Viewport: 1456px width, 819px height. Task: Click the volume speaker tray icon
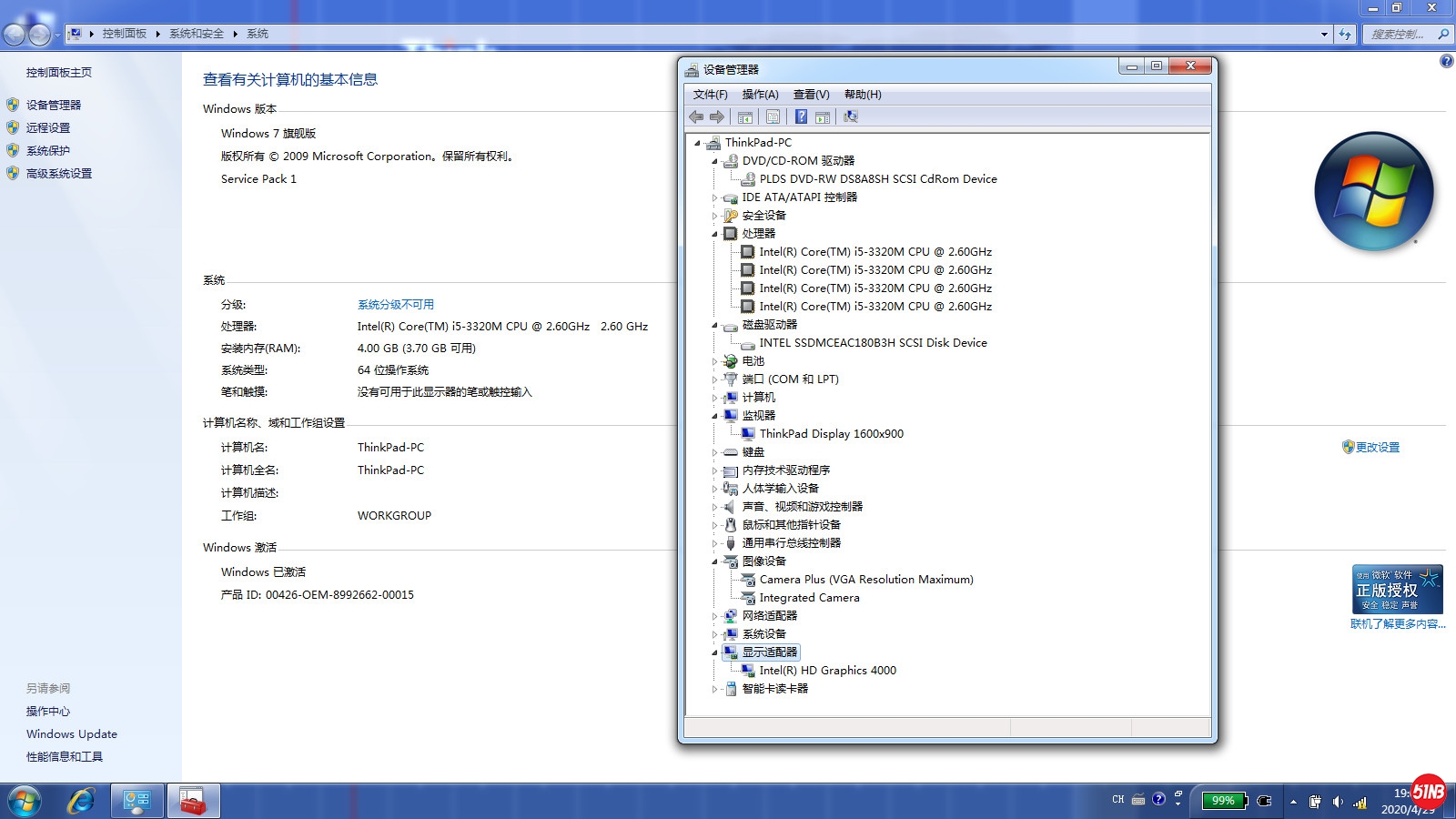tap(1337, 802)
